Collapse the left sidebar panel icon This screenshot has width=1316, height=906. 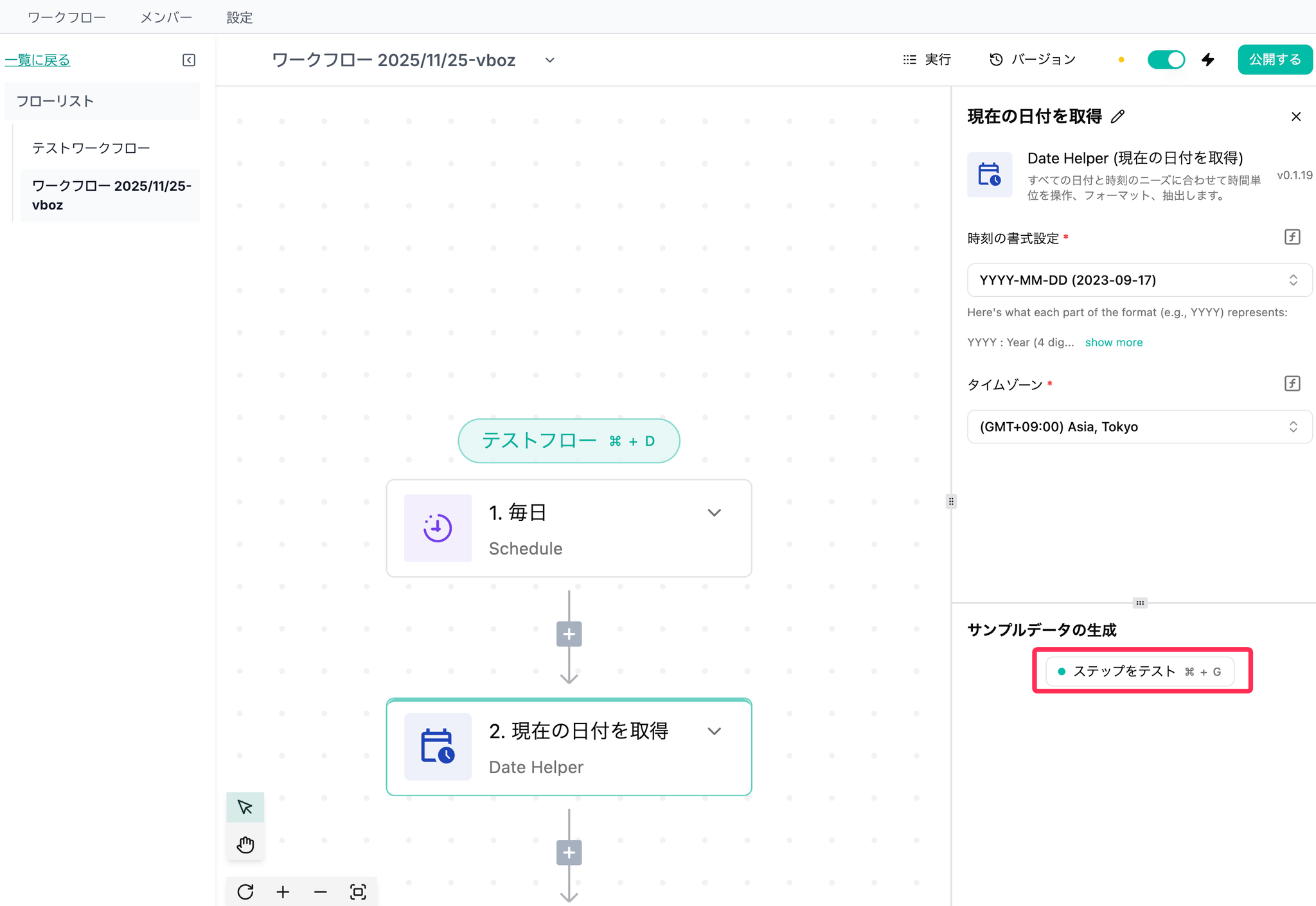coord(189,60)
